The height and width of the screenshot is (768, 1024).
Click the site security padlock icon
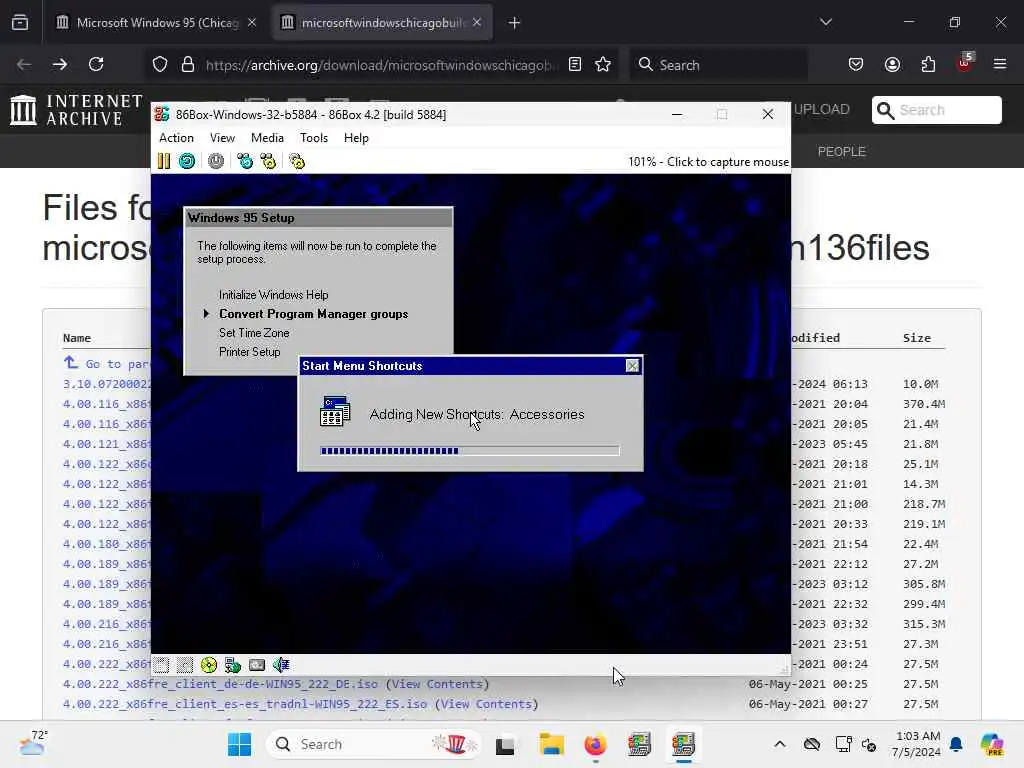point(188,65)
